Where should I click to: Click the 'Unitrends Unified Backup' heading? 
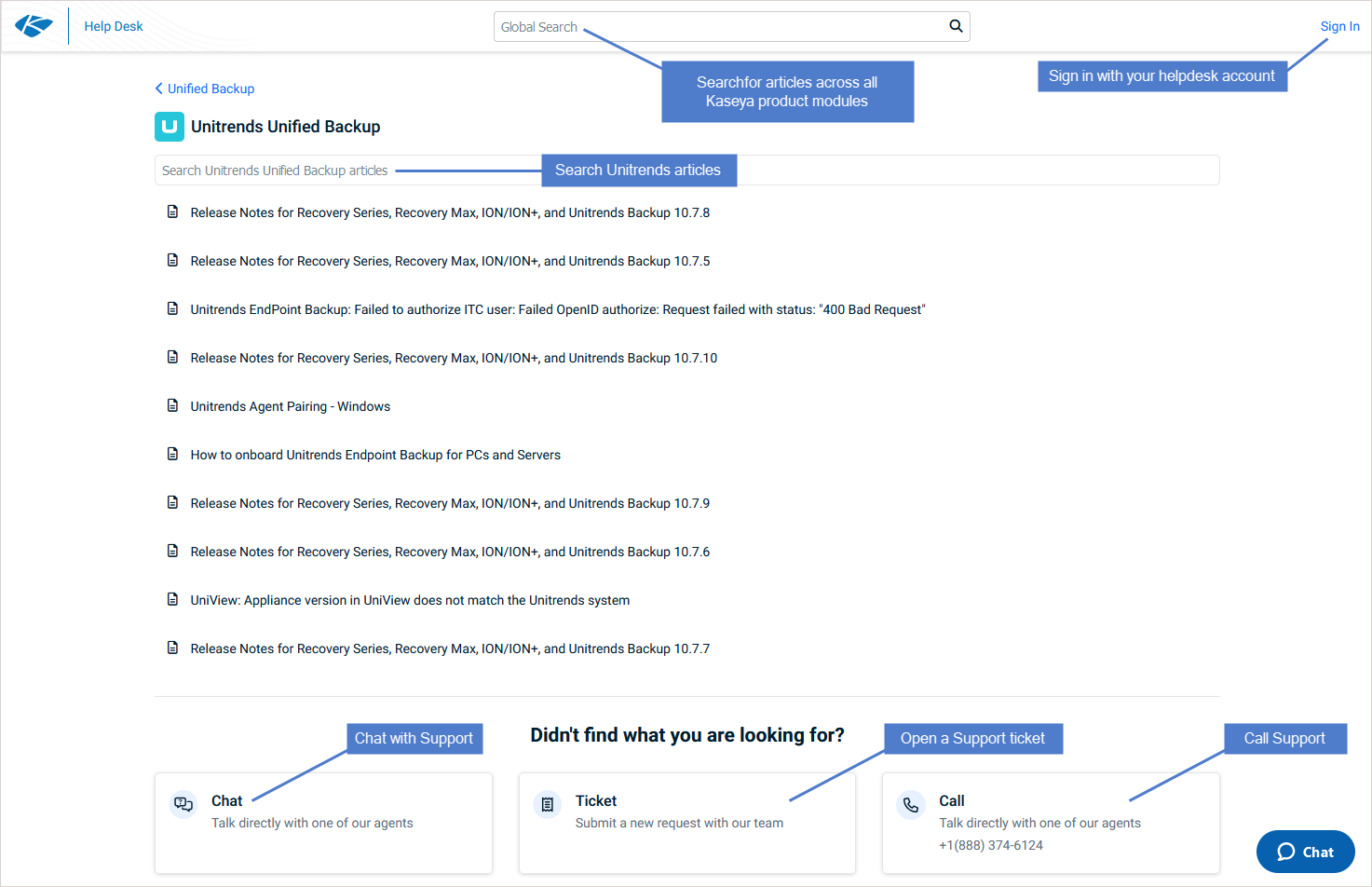(x=286, y=127)
